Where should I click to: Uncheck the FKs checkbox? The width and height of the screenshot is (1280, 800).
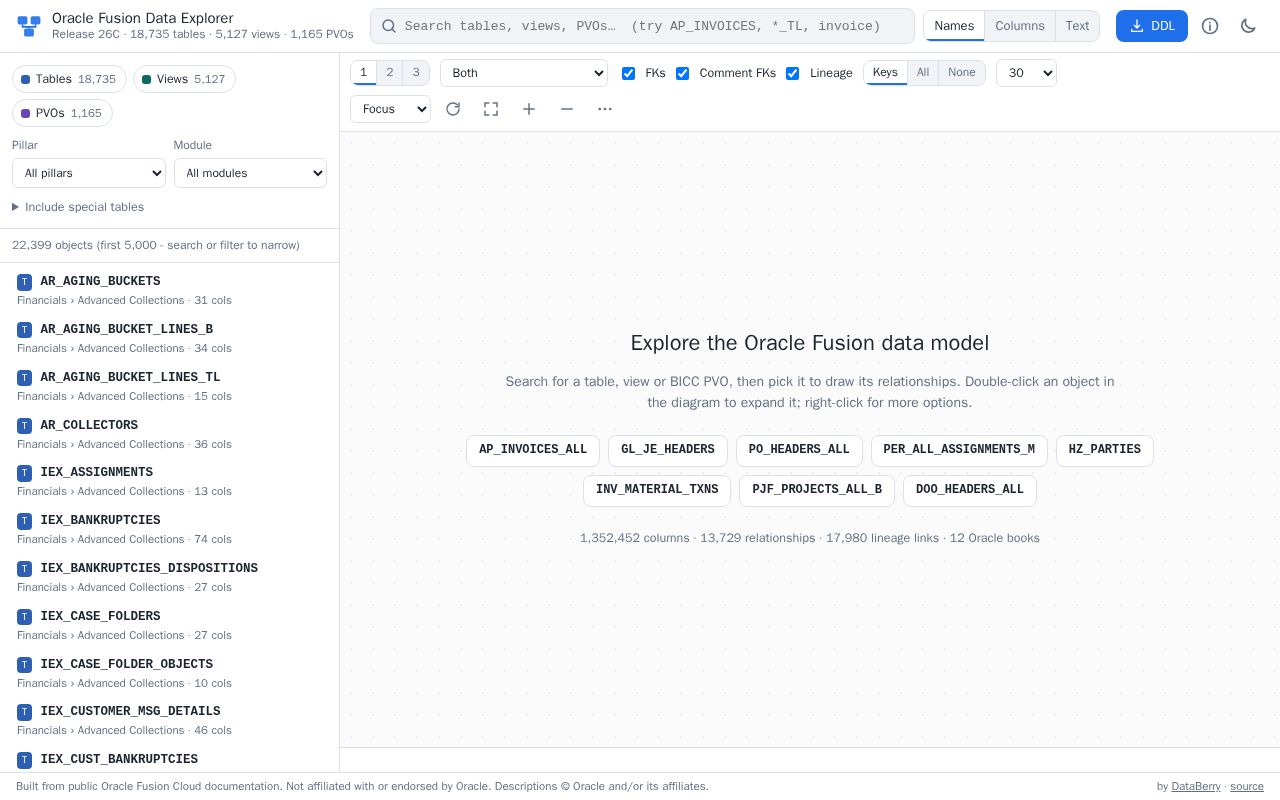pos(628,73)
